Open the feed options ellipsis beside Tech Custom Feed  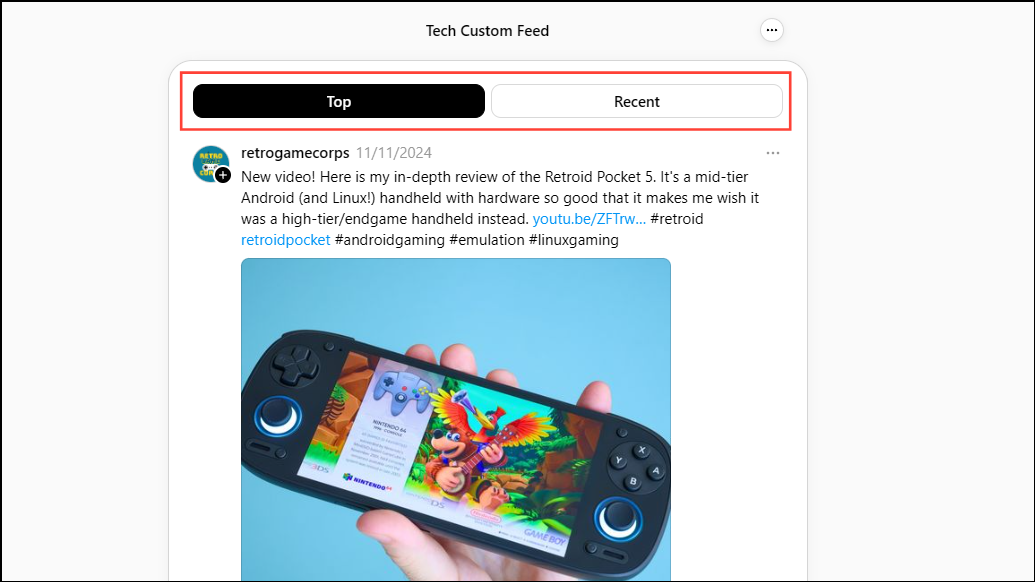pos(772,30)
